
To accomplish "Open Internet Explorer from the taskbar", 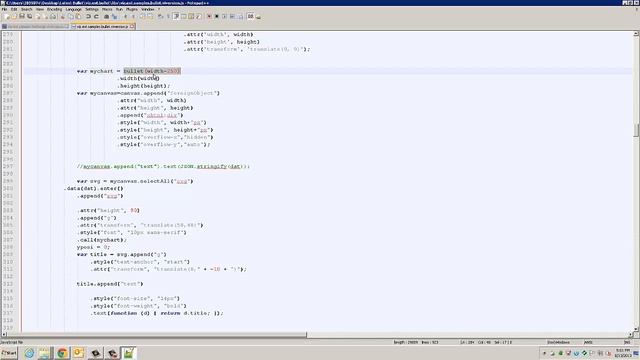I will click(x=29, y=353).
